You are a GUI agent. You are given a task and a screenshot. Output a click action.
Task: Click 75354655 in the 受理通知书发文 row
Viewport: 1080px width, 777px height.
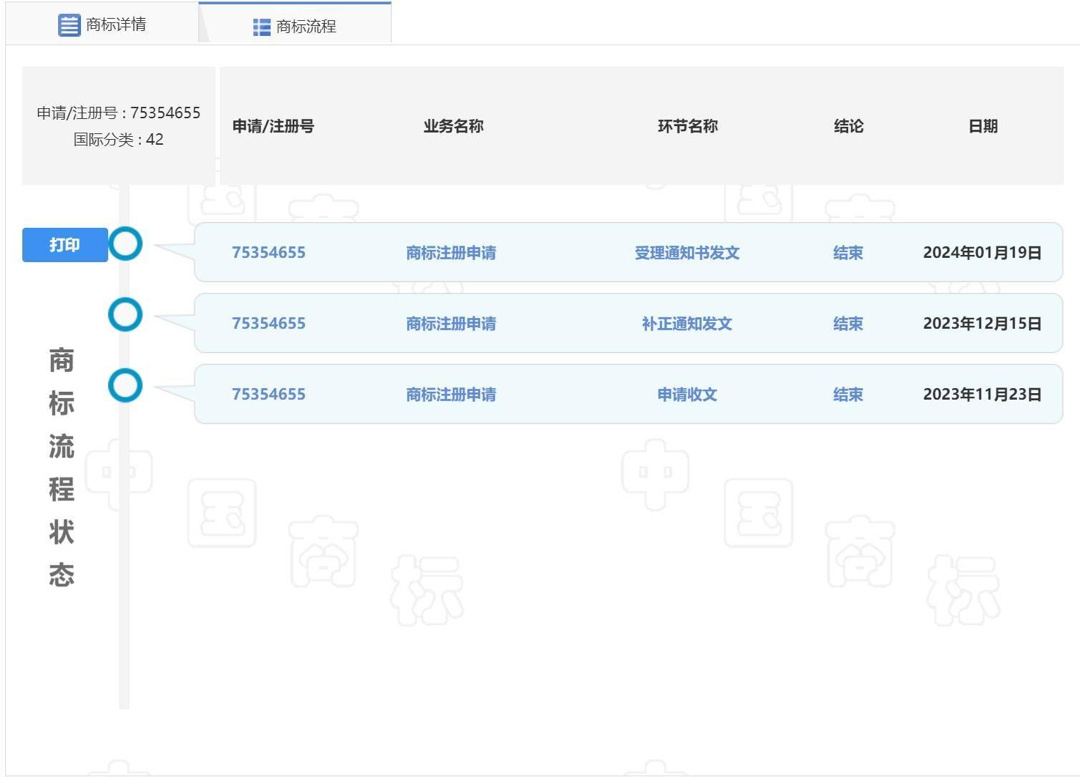point(269,253)
